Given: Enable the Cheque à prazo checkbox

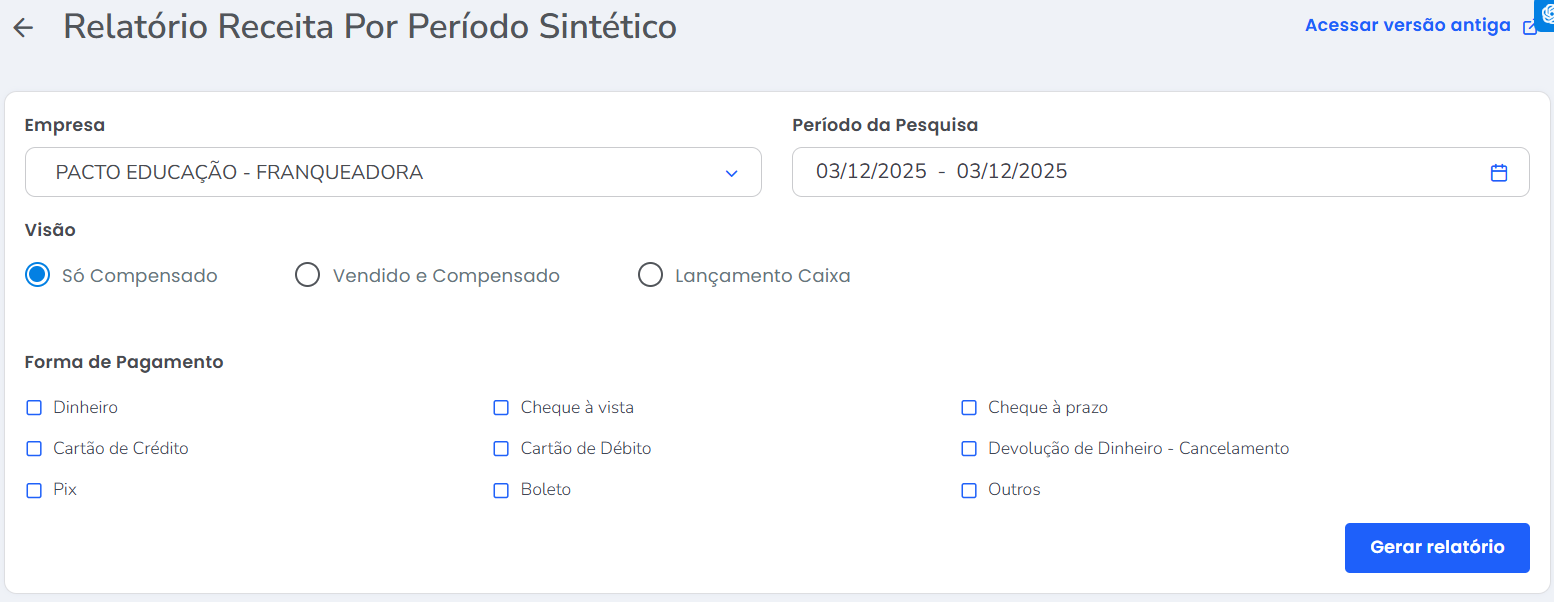Looking at the screenshot, I should pyautogui.click(x=968, y=408).
